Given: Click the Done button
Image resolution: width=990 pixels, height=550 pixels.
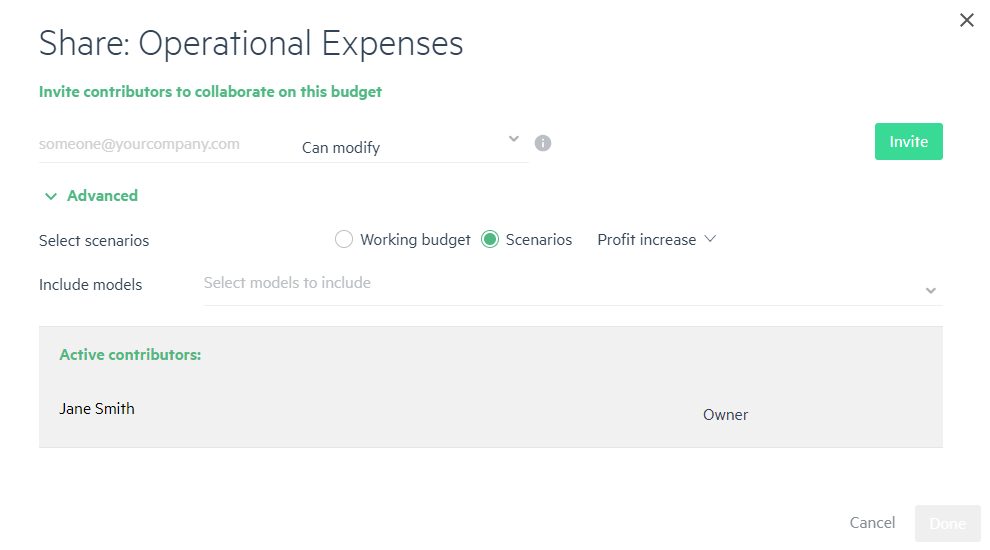Looking at the screenshot, I should (x=947, y=523).
